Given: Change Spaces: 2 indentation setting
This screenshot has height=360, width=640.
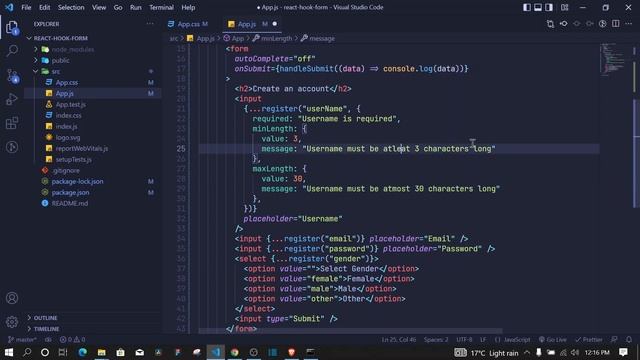Looking at the screenshot, I should (436, 340).
